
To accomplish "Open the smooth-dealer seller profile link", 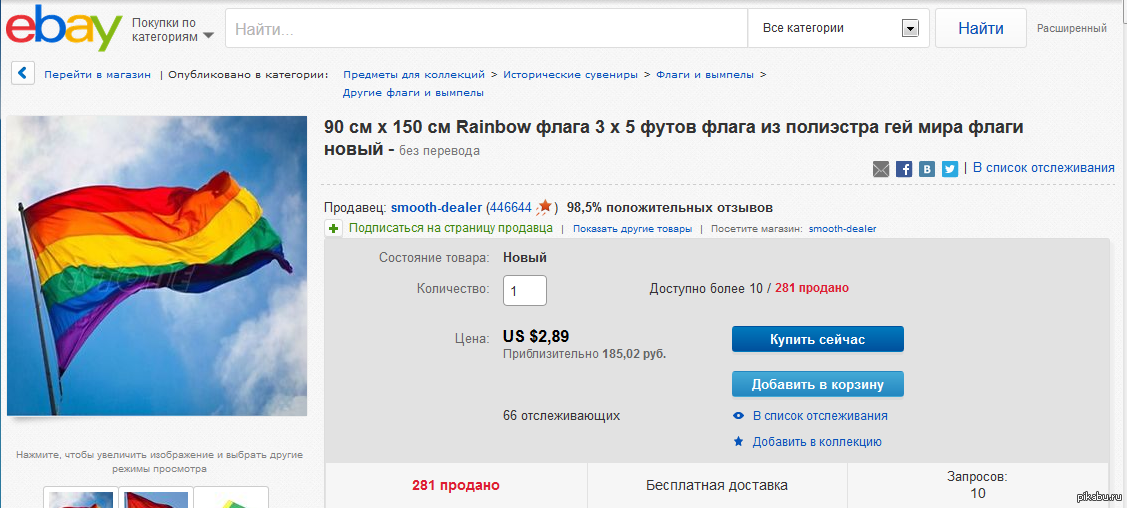I will coord(436,207).
